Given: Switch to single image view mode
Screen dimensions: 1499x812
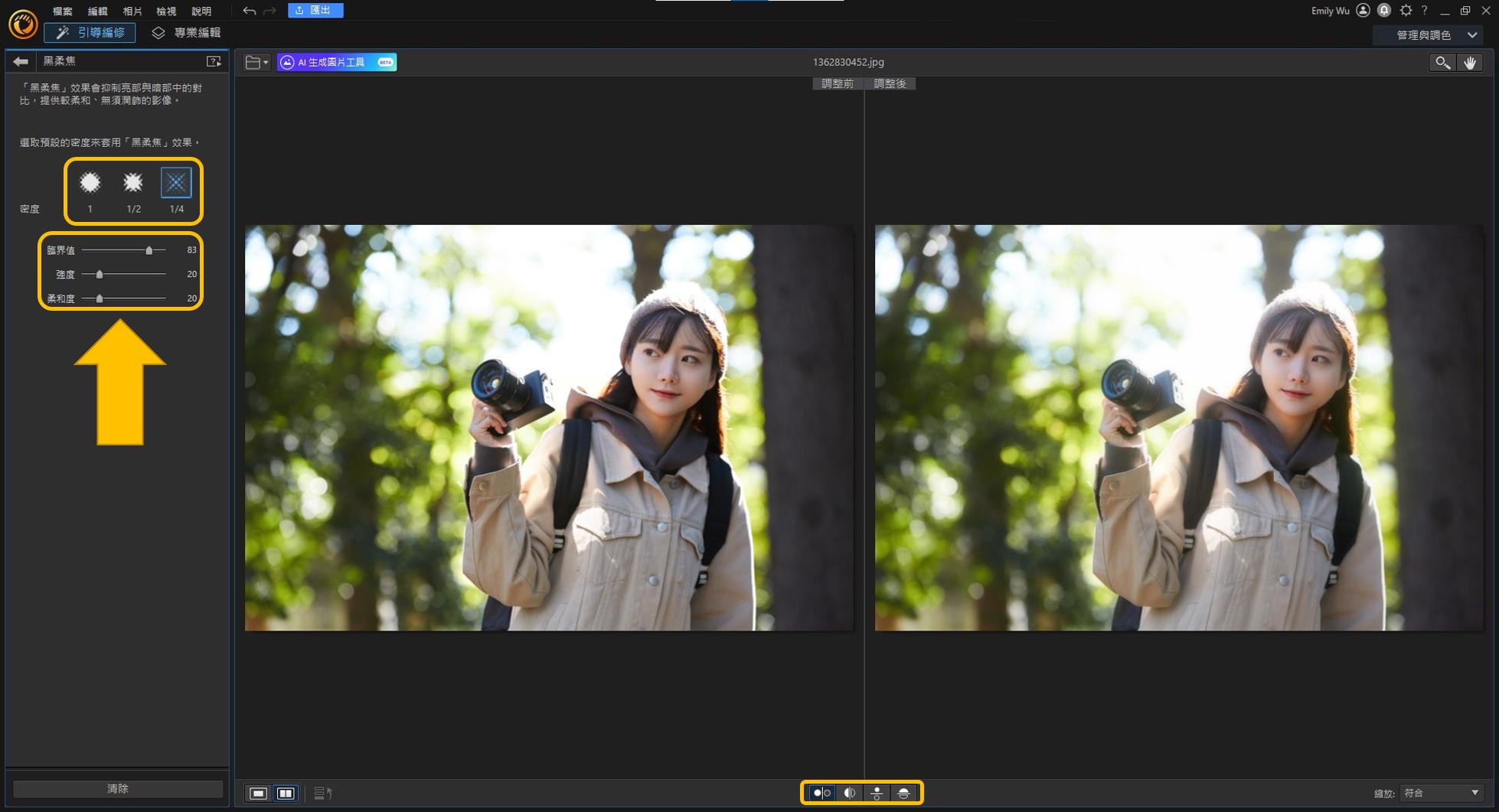Looking at the screenshot, I should coord(258,794).
